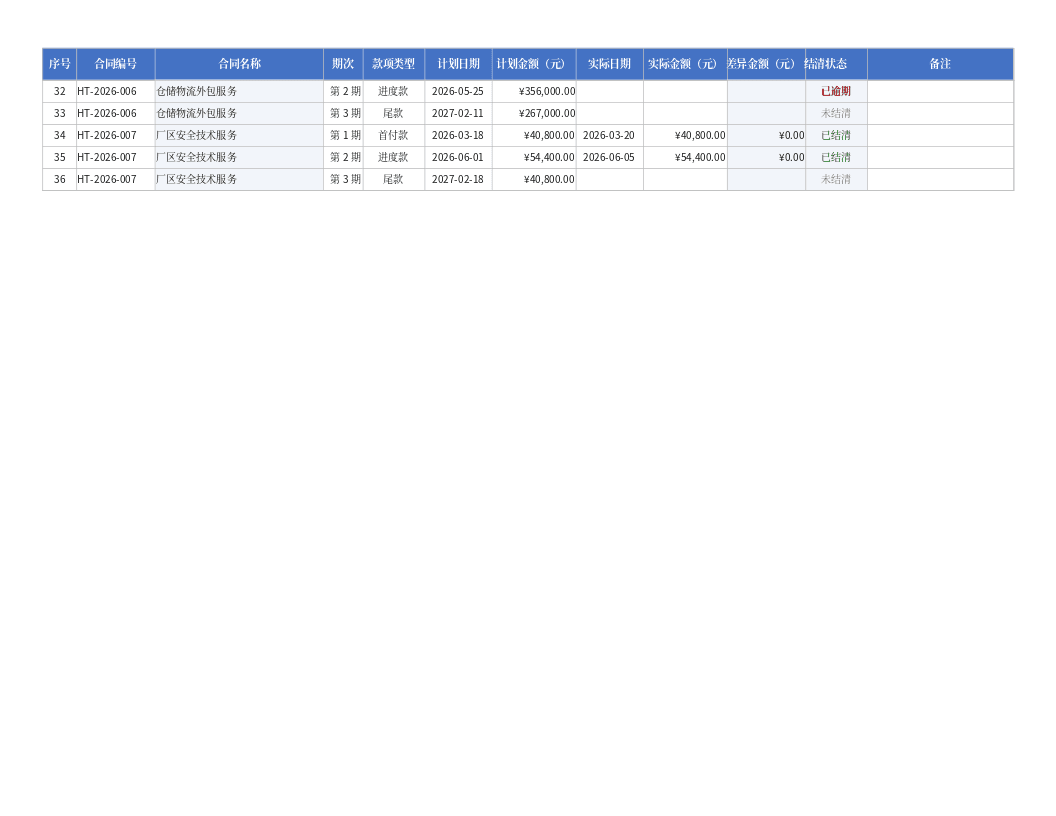1056x816 pixels.
Task: Select planned amount ¥267,000.00 cell
Action: tap(534, 114)
